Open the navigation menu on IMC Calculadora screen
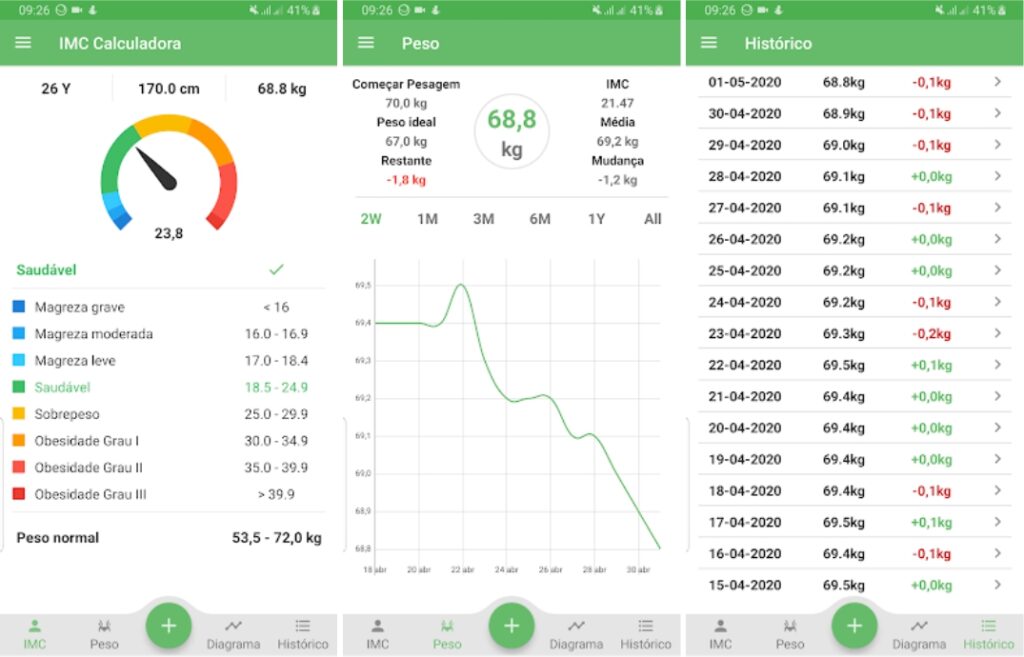The height and width of the screenshot is (657, 1024). coord(22,43)
